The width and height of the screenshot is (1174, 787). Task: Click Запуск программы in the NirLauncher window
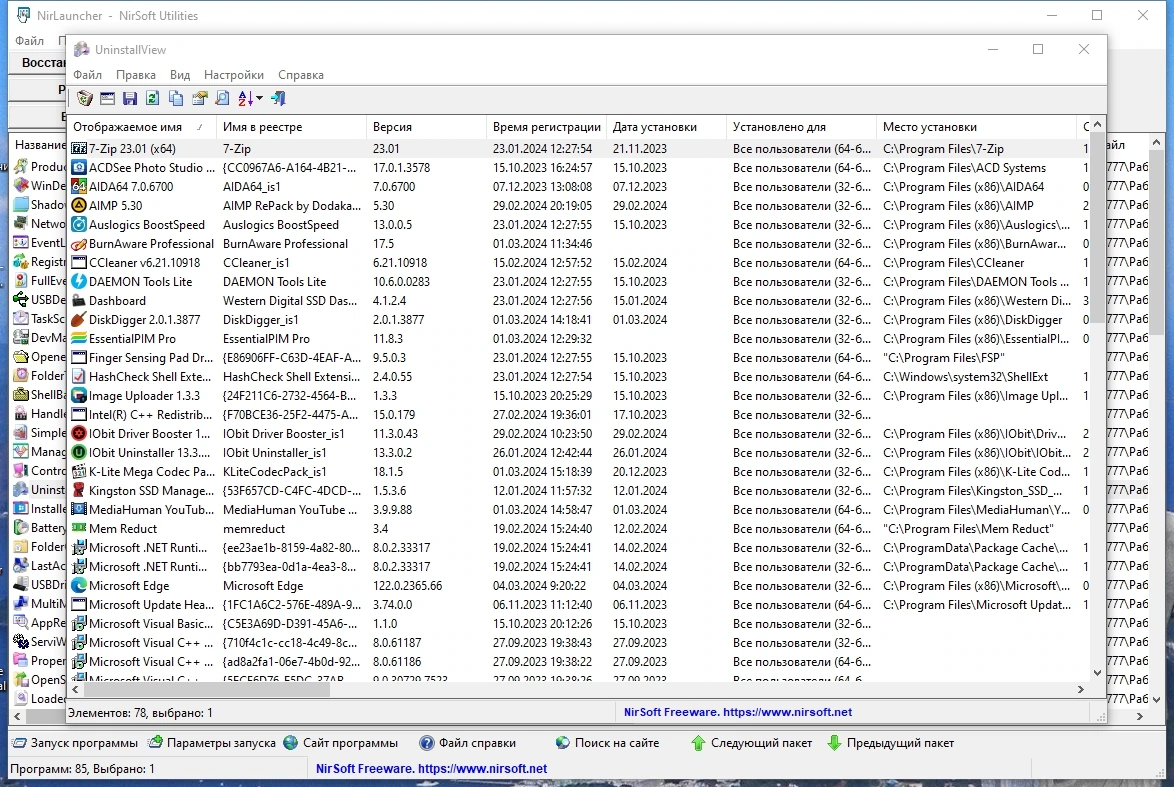click(x=75, y=743)
